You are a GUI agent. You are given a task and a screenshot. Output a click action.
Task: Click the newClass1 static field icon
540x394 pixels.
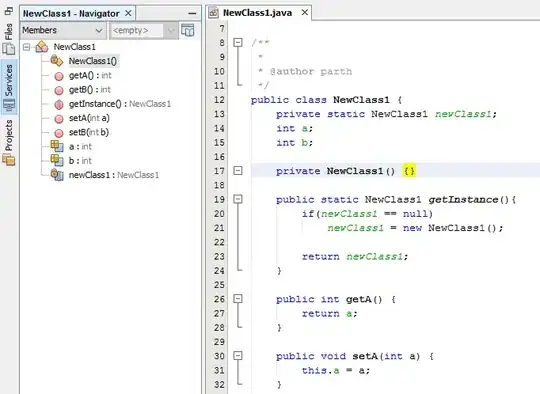pyautogui.click(x=57, y=175)
